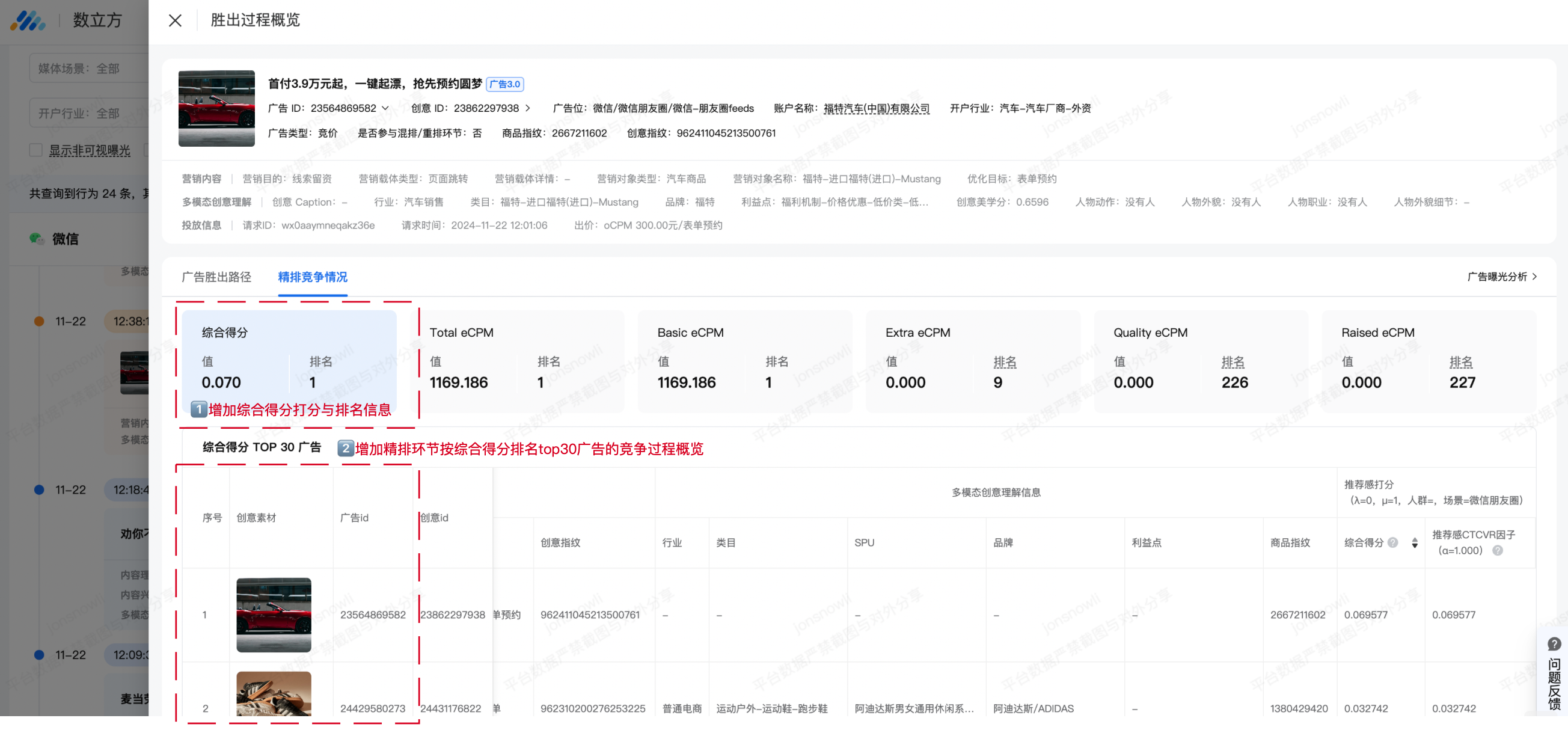
Task: Open red Mustang ad thumbnail in header
Action: pos(216,108)
